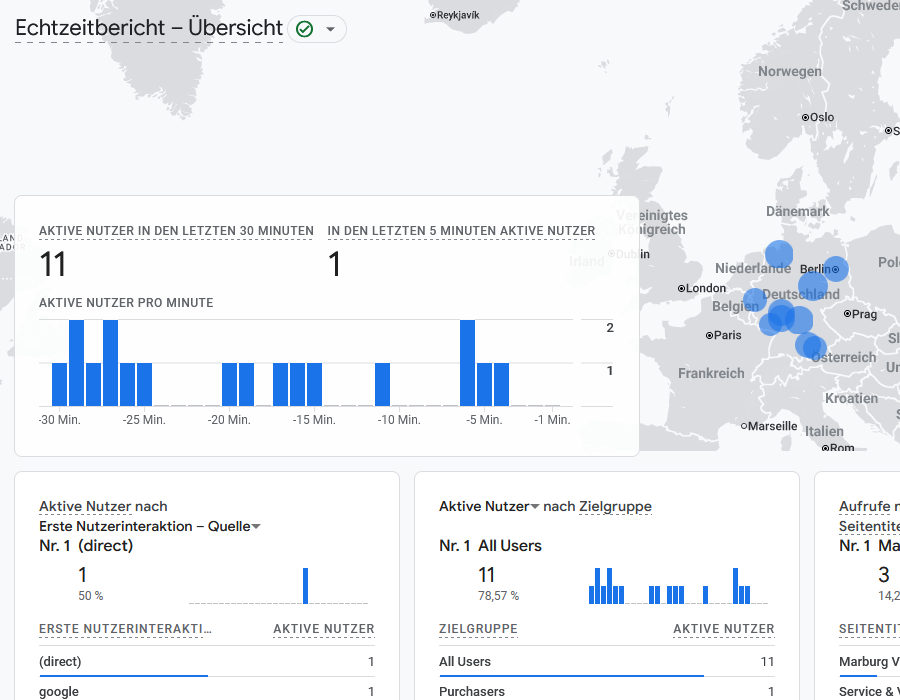
Task: Select the 'google' source row
Action: click(59, 692)
